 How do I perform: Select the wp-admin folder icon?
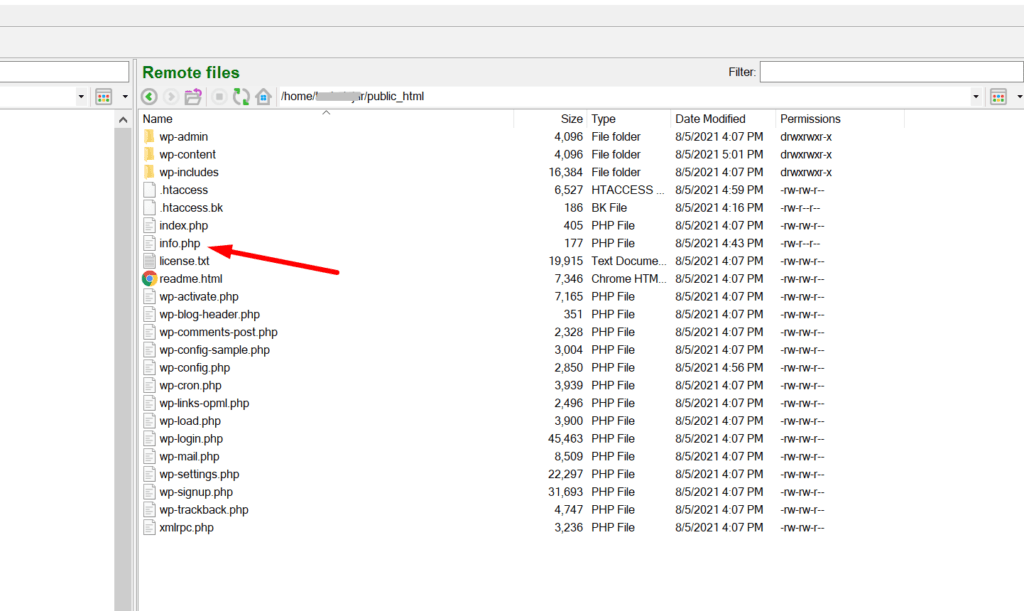pyautogui.click(x=150, y=136)
